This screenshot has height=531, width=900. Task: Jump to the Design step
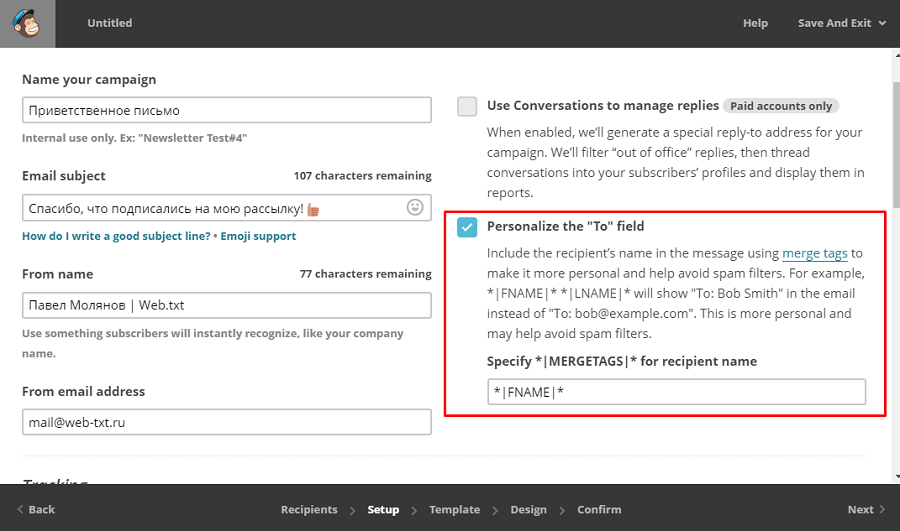click(529, 509)
